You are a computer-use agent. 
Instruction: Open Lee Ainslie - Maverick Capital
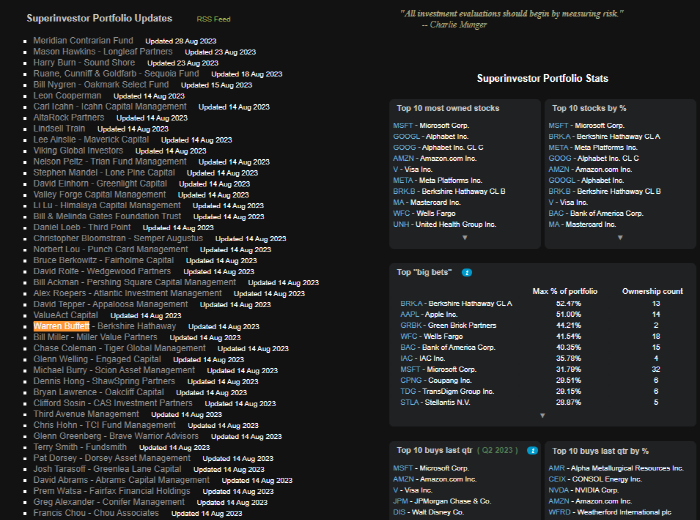(91, 140)
